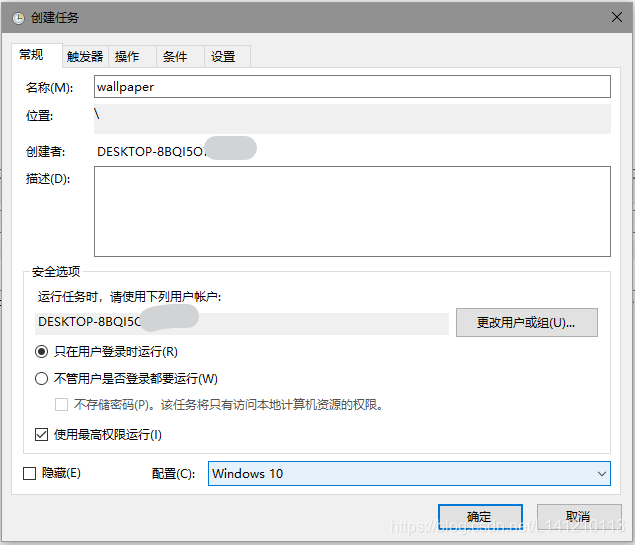Click the task scheduler clock icon in title bar
The width and height of the screenshot is (635, 545).
point(18,18)
